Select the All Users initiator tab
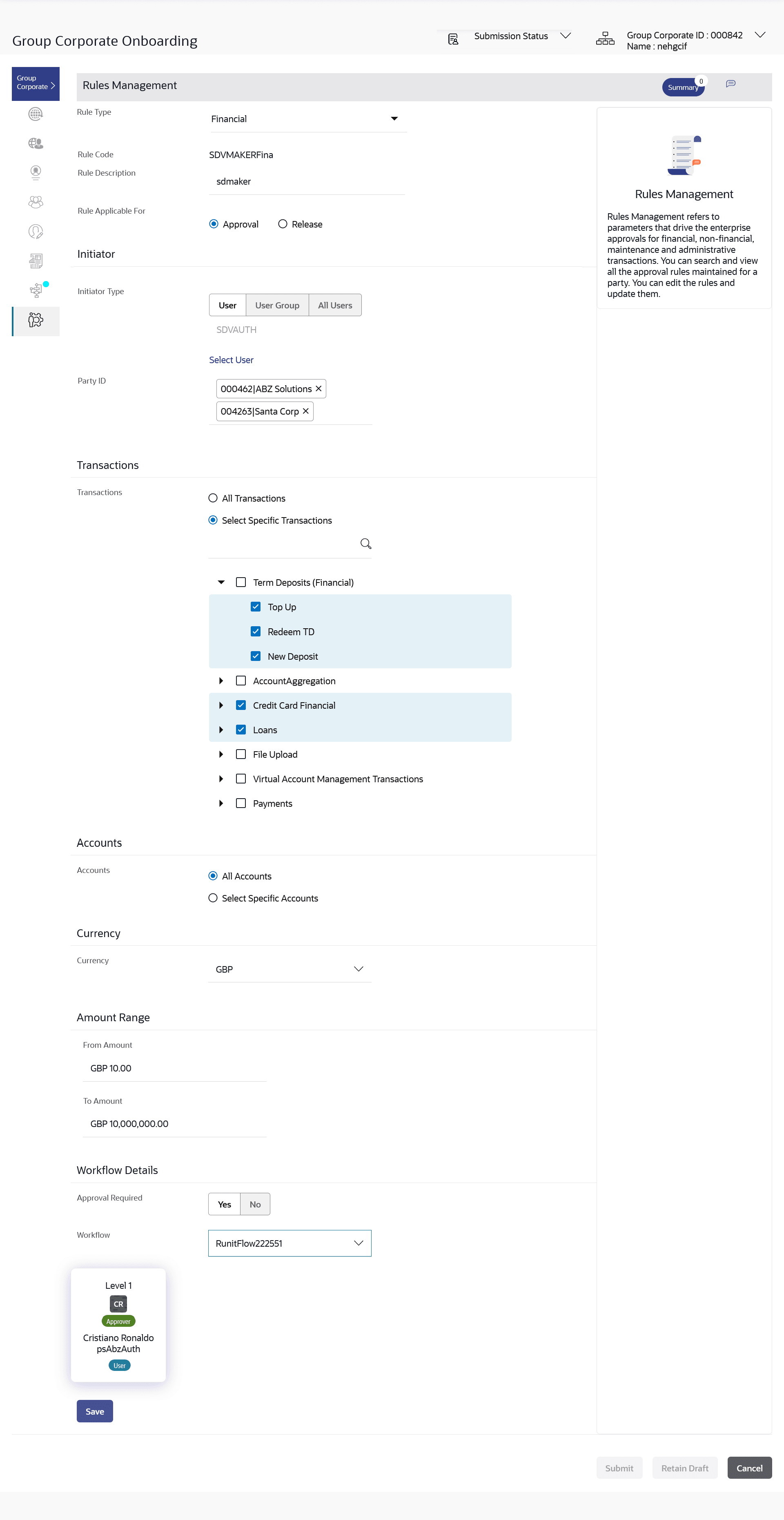784x1520 pixels. [334, 305]
